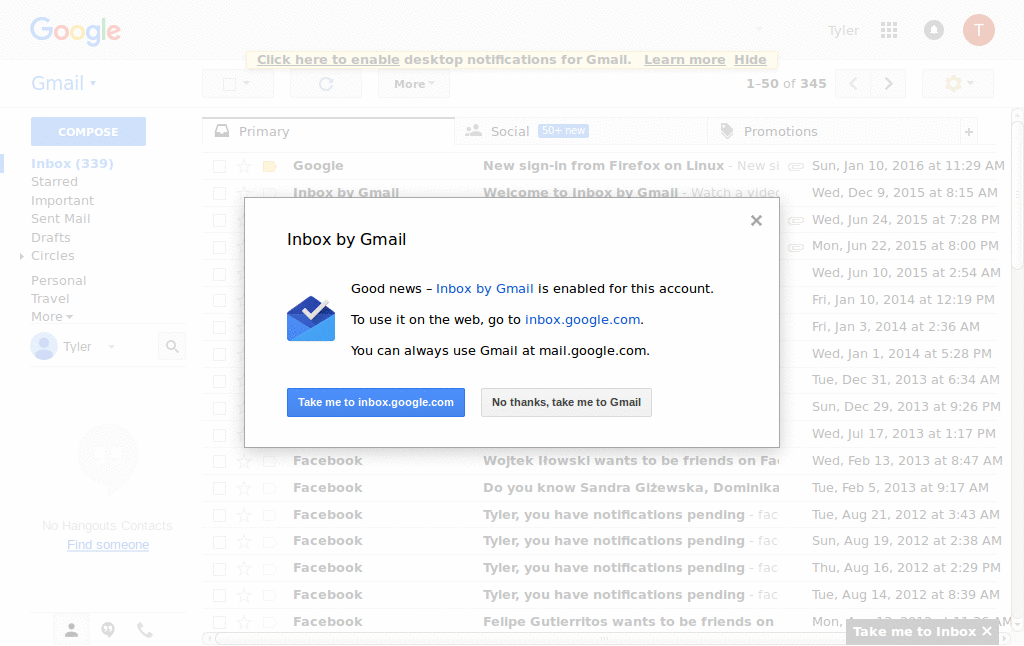Viewport: 1024px width, 646px height.
Task: Refresh the mail list
Action: (326, 84)
